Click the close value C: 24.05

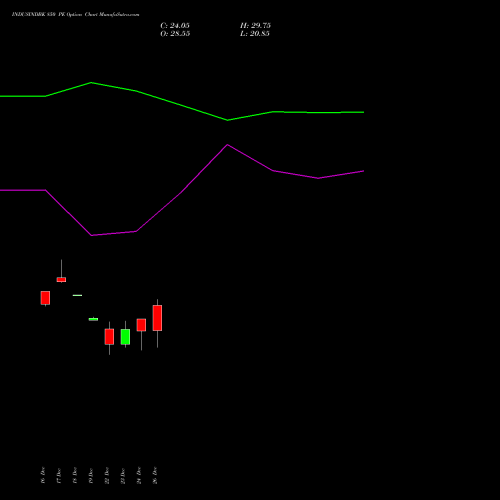175,26
